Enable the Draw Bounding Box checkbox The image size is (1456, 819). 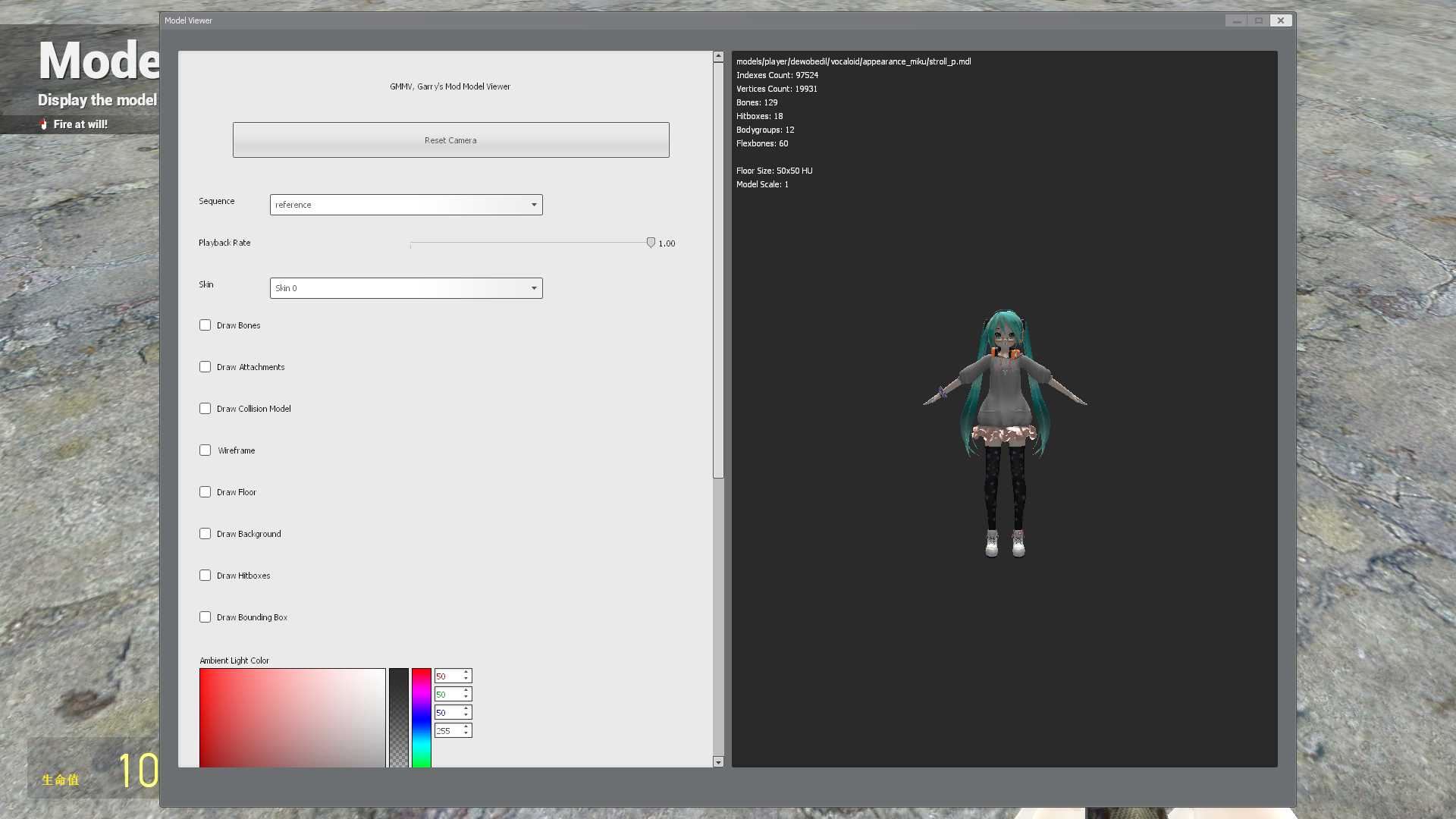205,617
